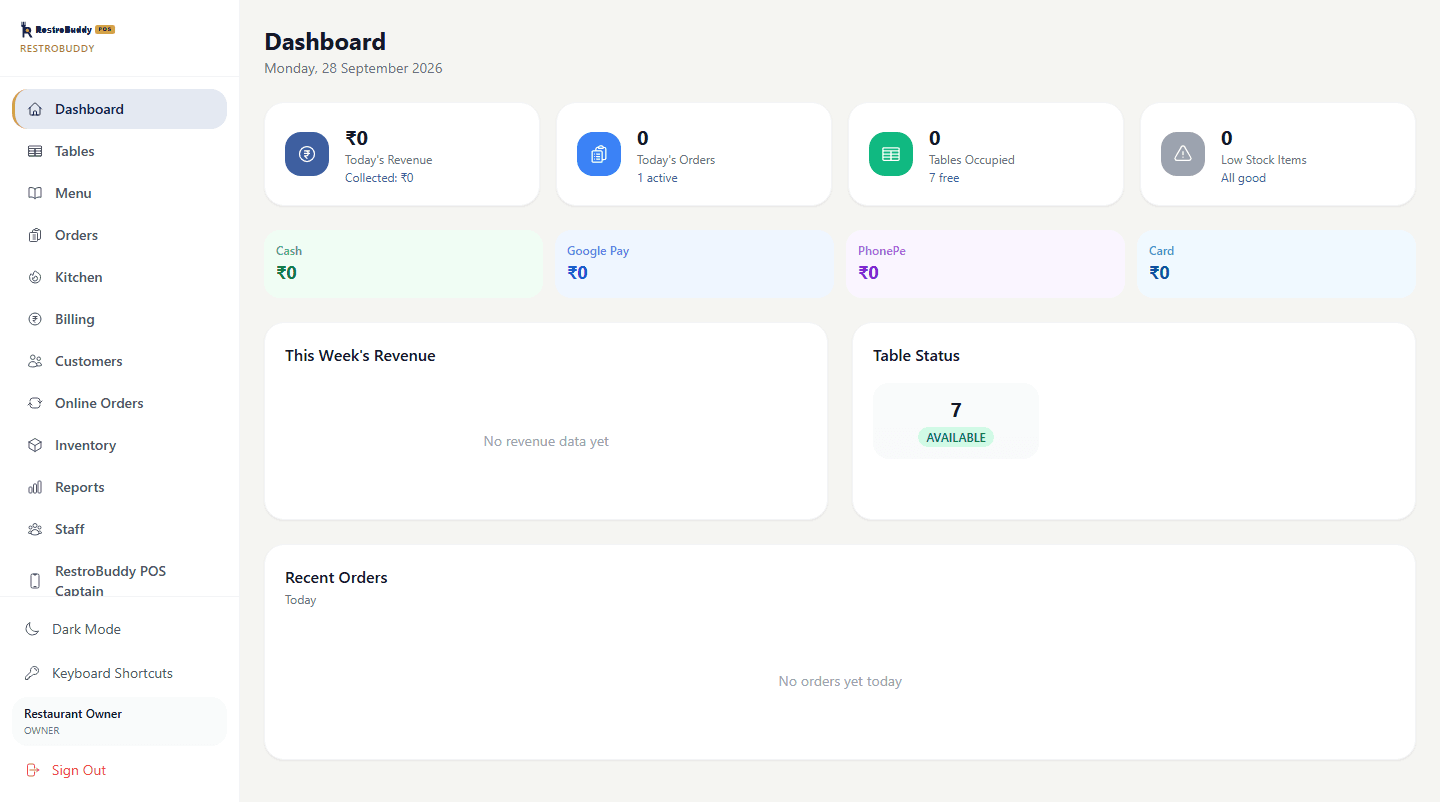1440x802 pixels.
Task: Click the key icon beside Keyboard Shortcuts
Action: [32, 673]
